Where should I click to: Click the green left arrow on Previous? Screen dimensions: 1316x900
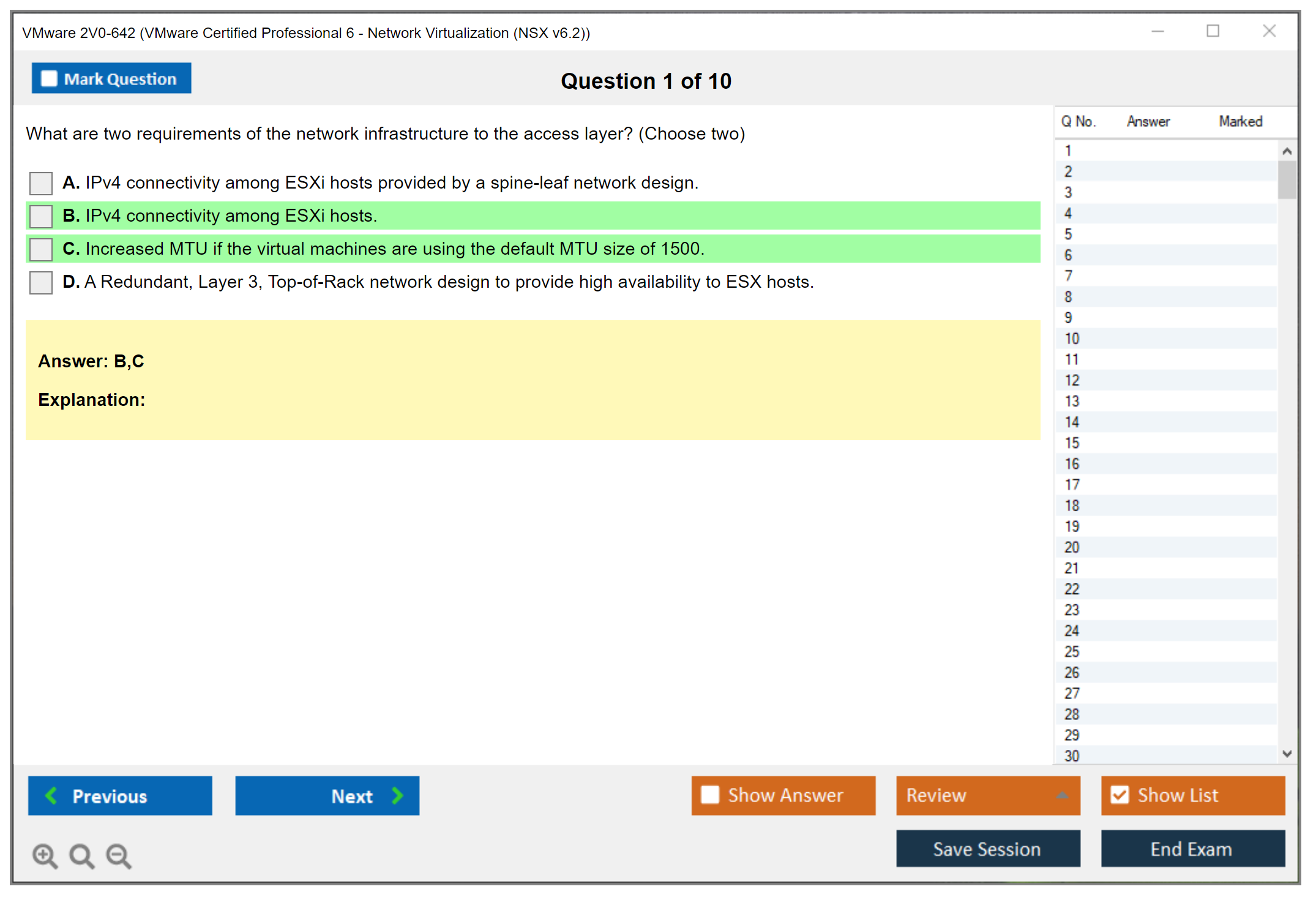(51, 795)
